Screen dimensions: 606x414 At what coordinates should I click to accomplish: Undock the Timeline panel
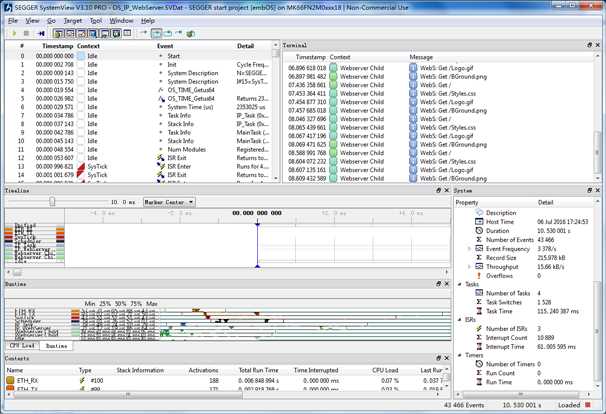coord(438,190)
